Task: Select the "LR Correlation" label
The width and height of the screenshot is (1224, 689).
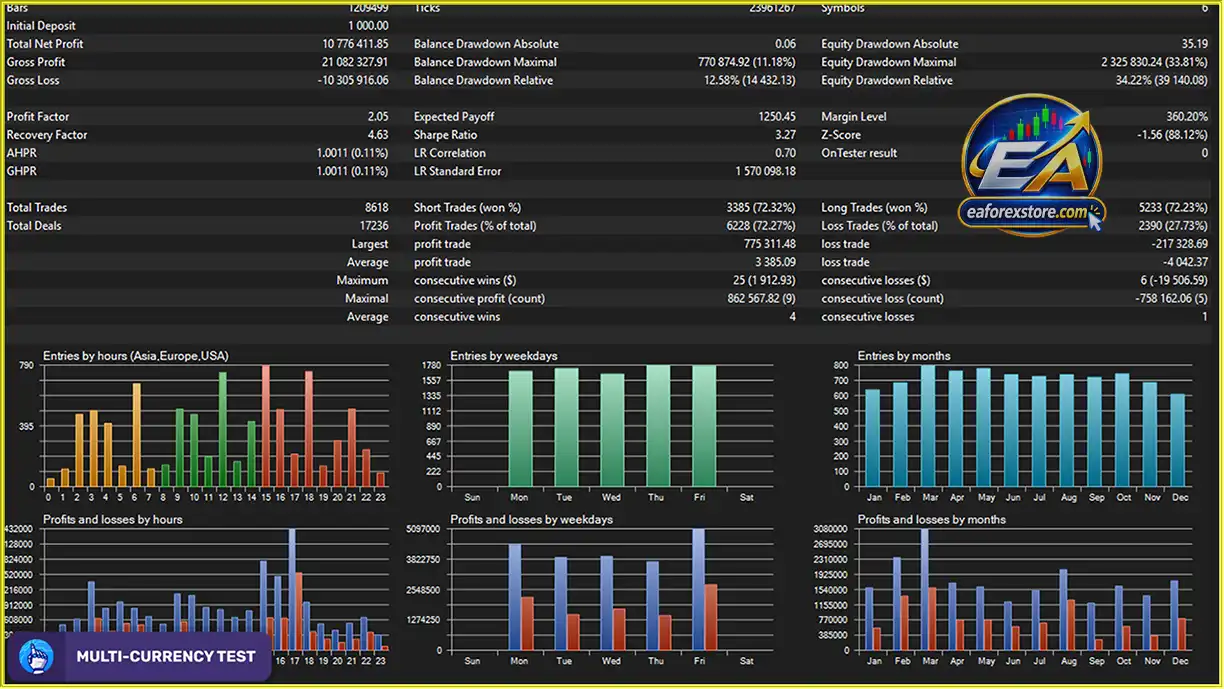Action: (450, 153)
